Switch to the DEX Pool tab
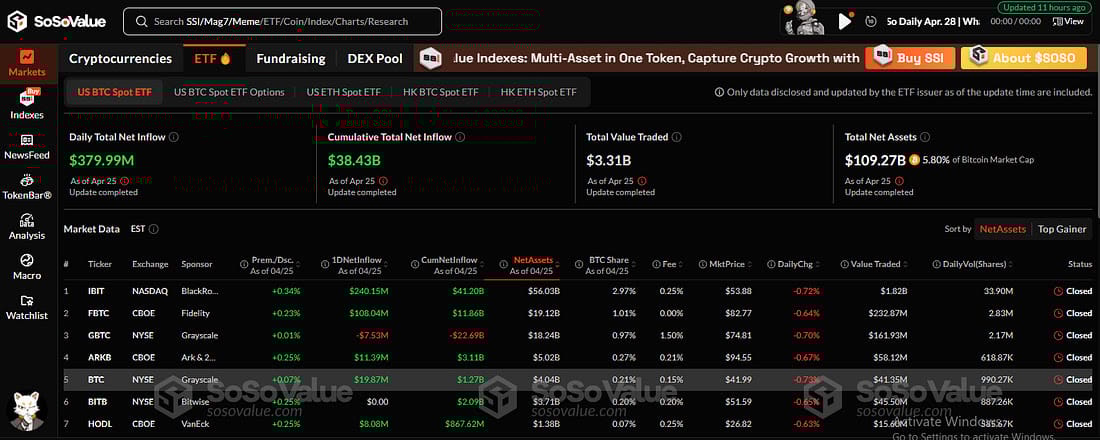The height and width of the screenshot is (440, 1100). click(375, 59)
